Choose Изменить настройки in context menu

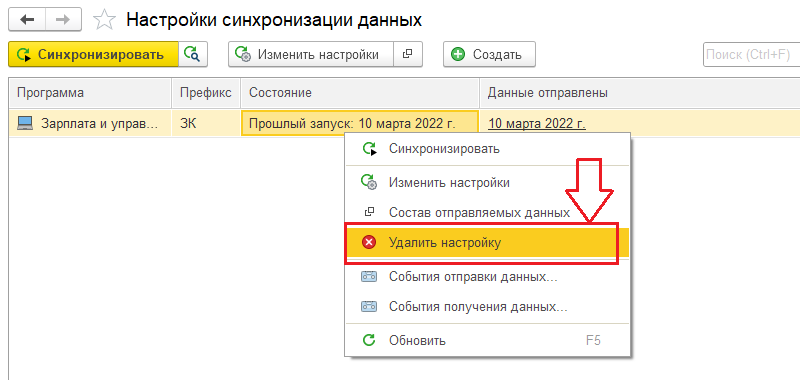488,182
